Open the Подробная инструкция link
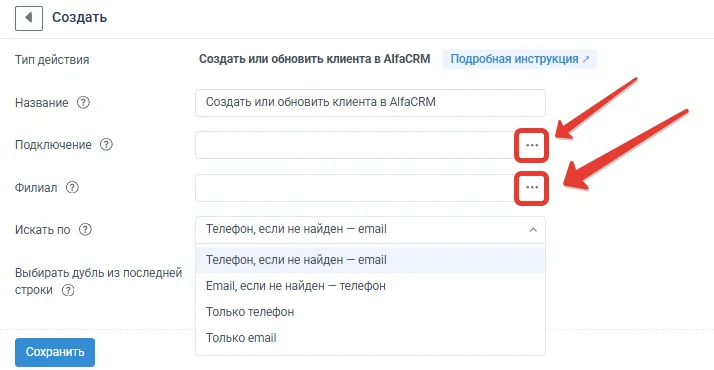 coord(520,59)
